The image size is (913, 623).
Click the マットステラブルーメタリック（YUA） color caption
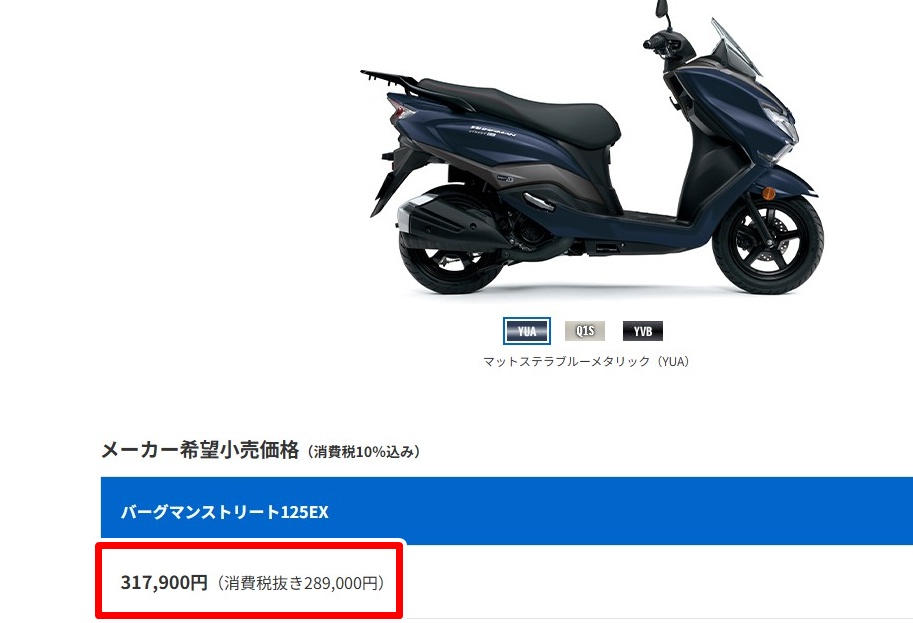[x=586, y=362]
